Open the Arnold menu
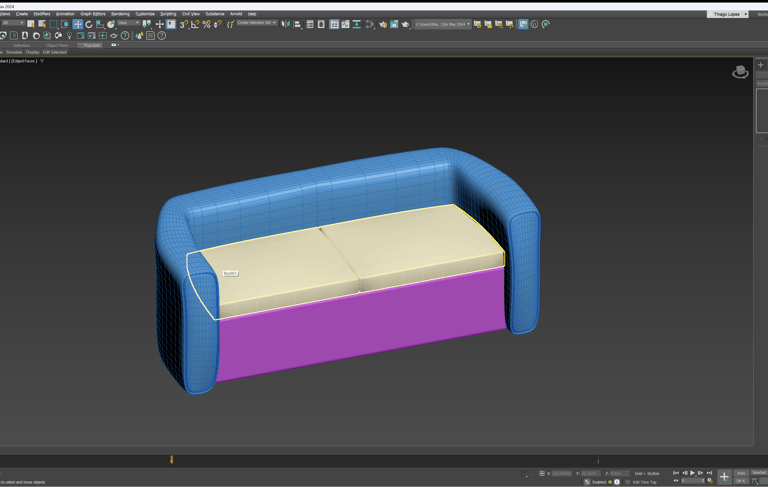The width and height of the screenshot is (768, 487). pos(236,14)
